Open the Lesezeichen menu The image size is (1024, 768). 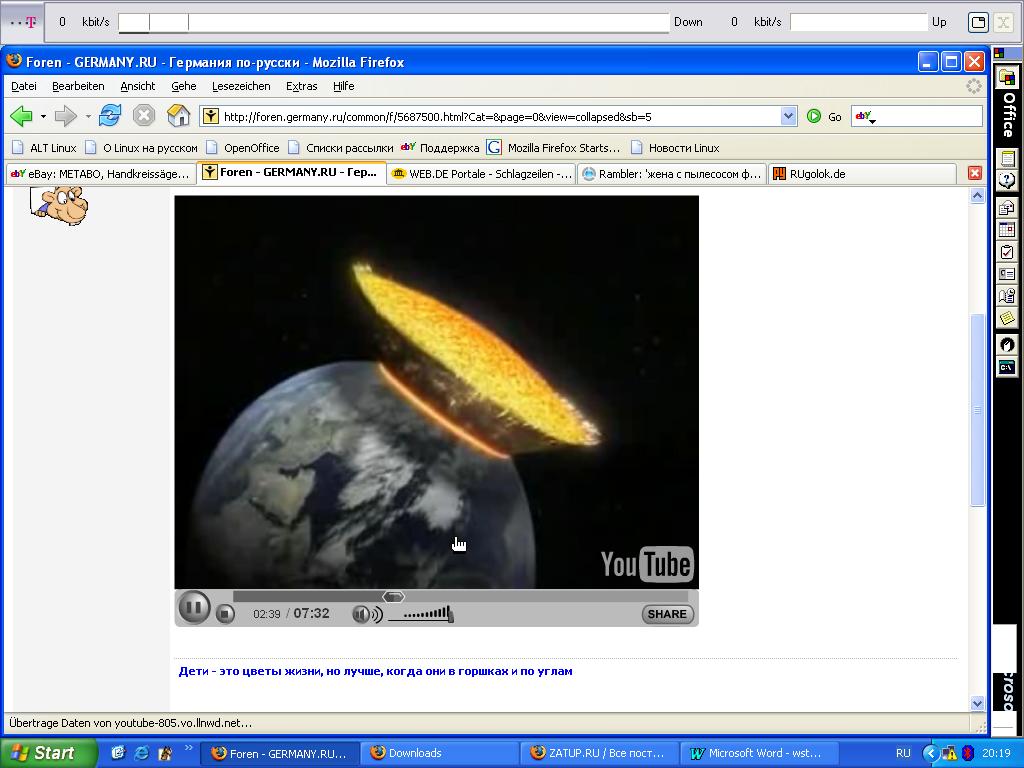[x=240, y=86]
